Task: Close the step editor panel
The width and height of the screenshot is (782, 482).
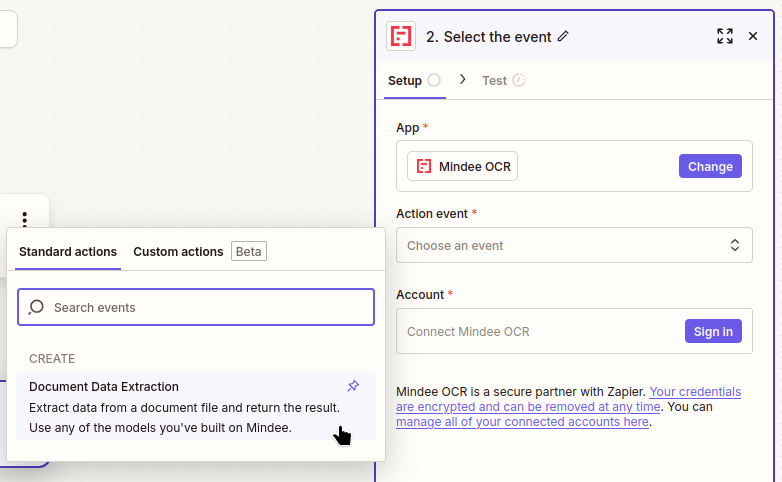Action: coord(753,36)
